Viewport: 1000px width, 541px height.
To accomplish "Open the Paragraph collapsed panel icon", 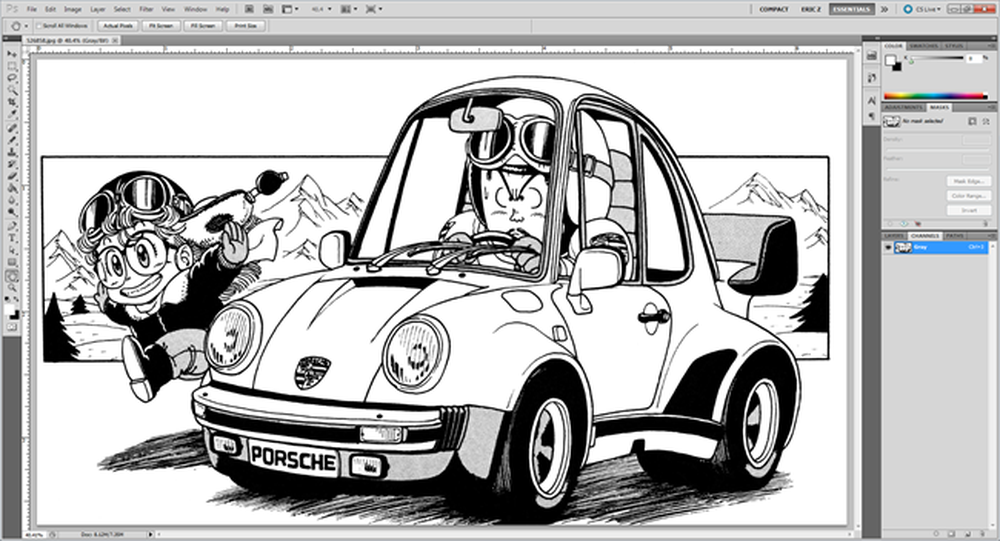I will 872,116.
